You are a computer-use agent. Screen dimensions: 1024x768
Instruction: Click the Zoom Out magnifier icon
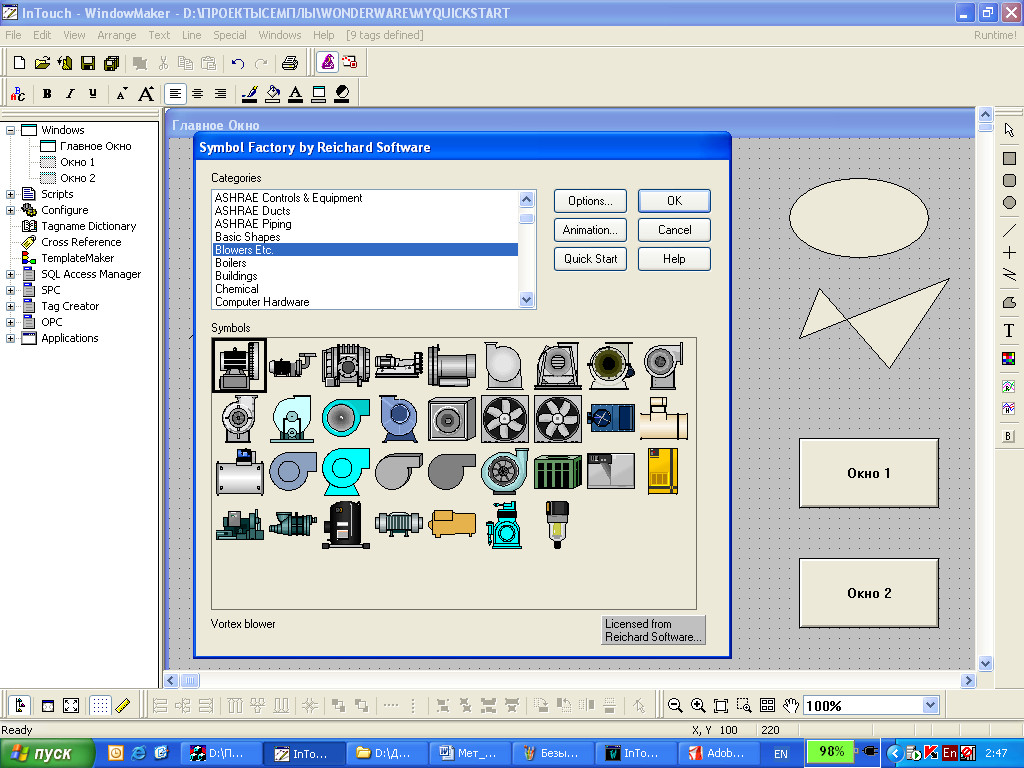point(675,705)
